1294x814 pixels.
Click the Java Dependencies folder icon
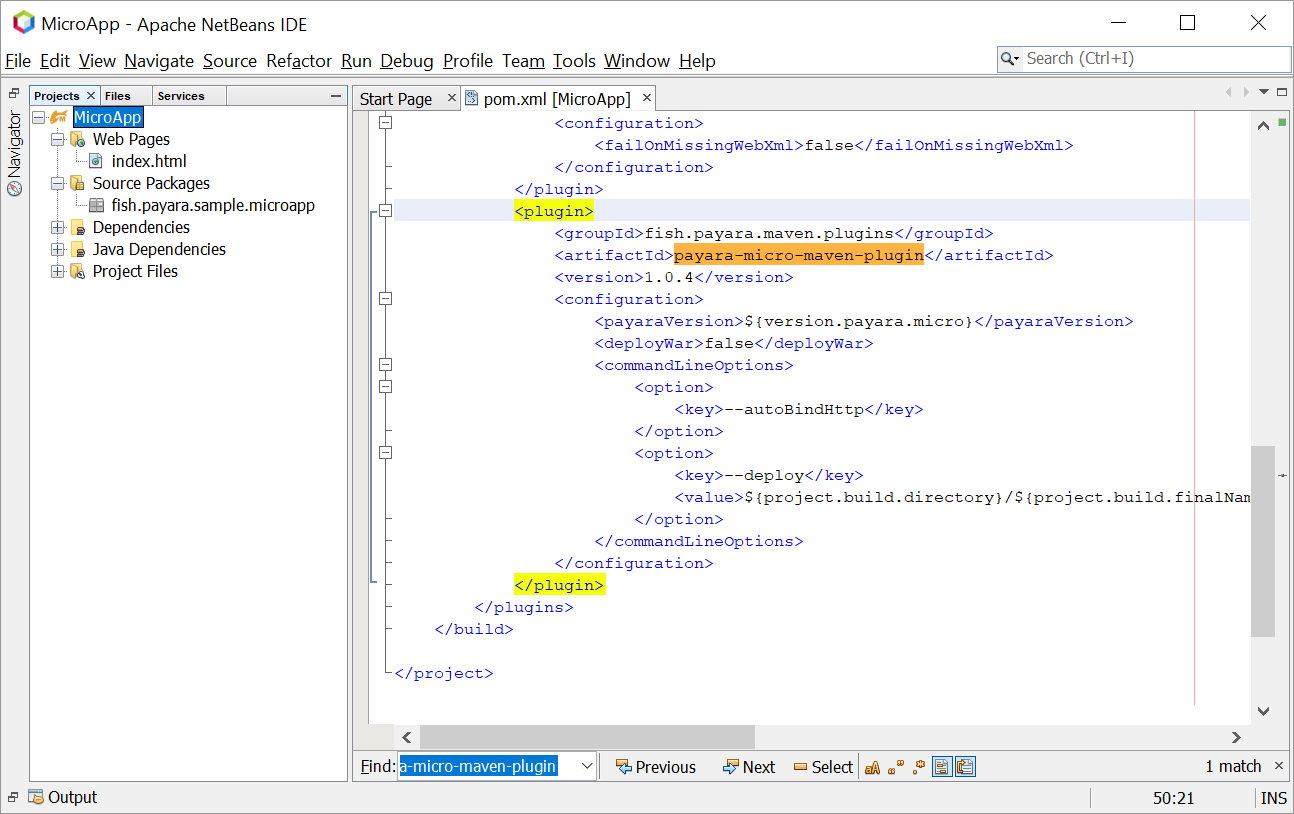(x=77, y=250)
